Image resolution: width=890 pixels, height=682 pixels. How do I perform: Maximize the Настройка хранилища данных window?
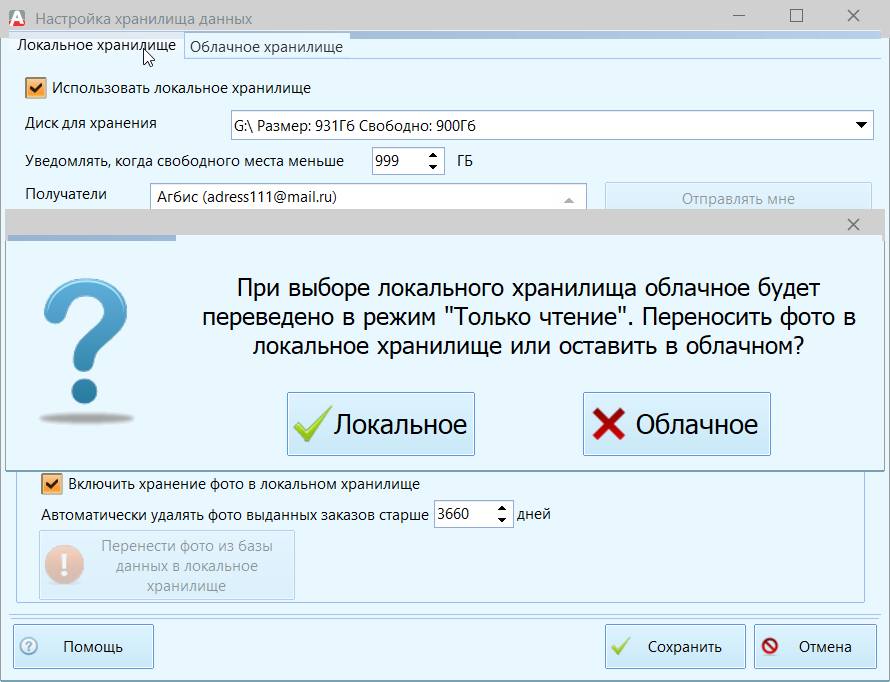tap(796, 16)
